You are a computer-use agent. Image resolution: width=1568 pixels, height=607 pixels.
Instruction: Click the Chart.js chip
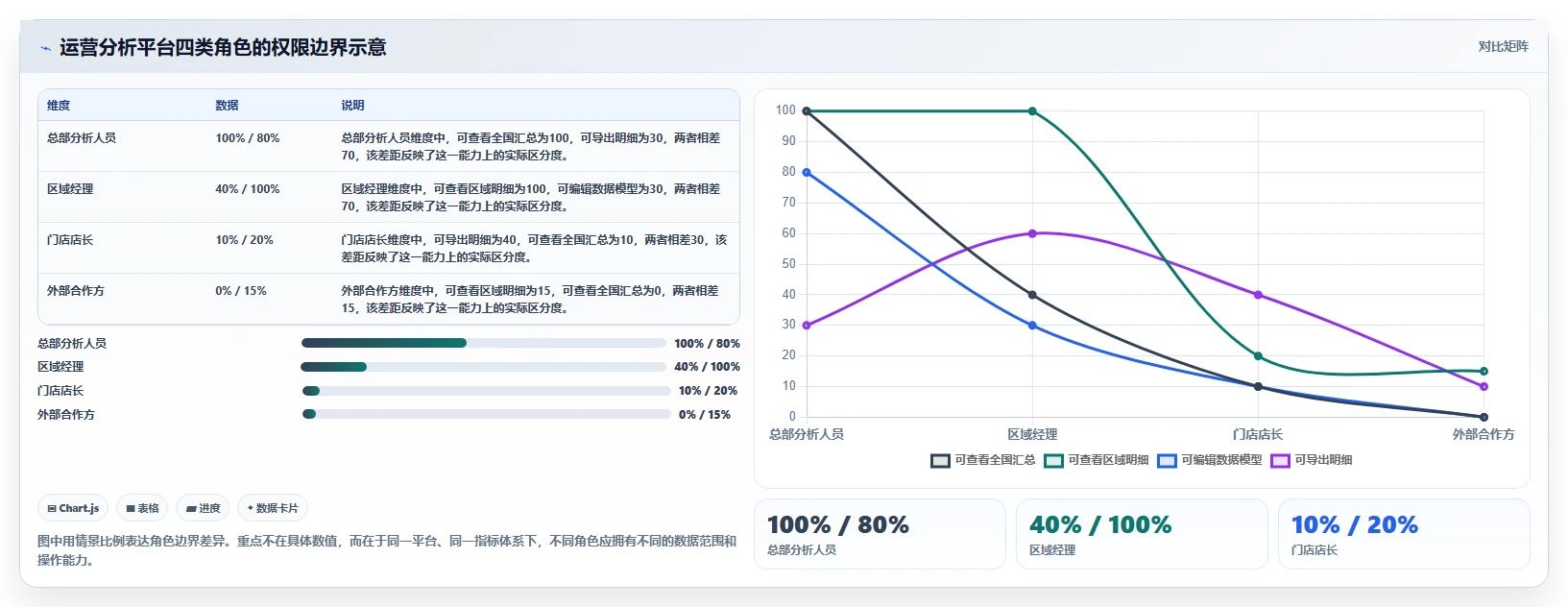coord(73,508)
